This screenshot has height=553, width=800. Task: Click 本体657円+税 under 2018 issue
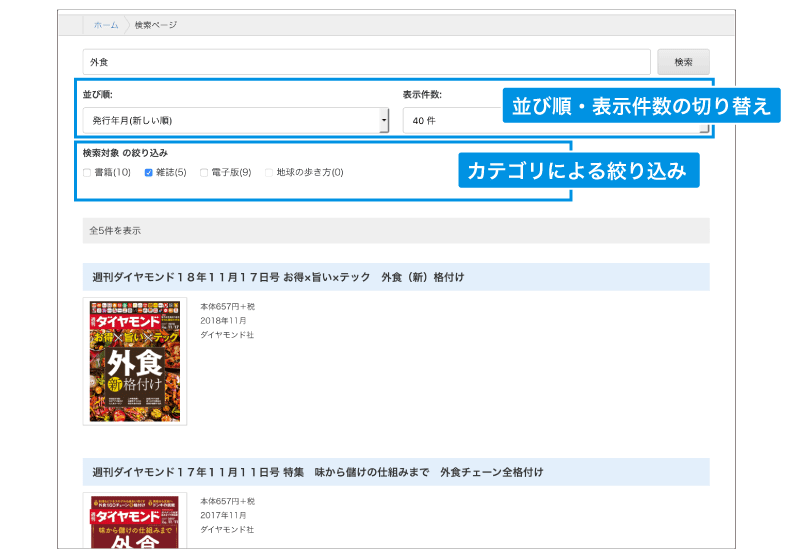pyautogui.click(x=227, y=307)
